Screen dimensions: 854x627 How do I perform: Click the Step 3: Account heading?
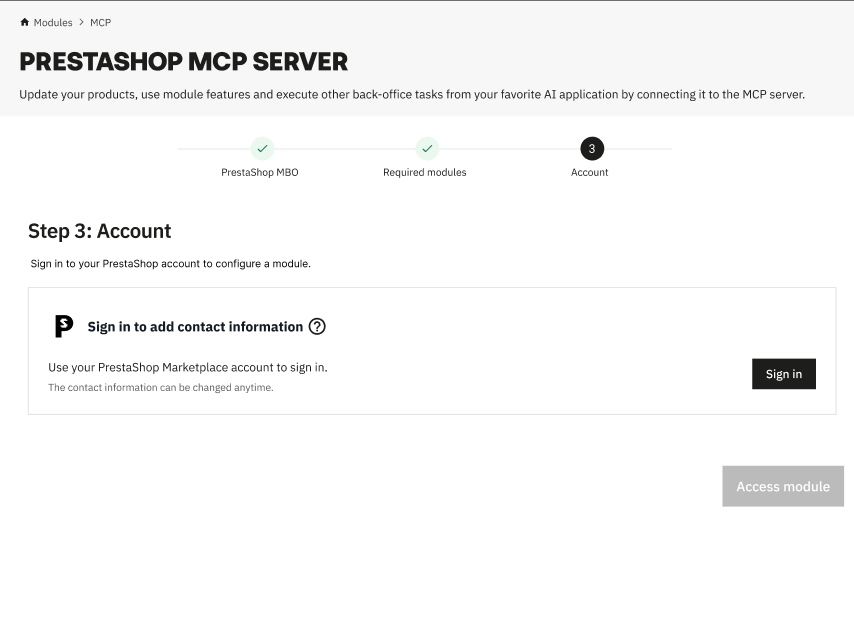click(x=100, y=231)
